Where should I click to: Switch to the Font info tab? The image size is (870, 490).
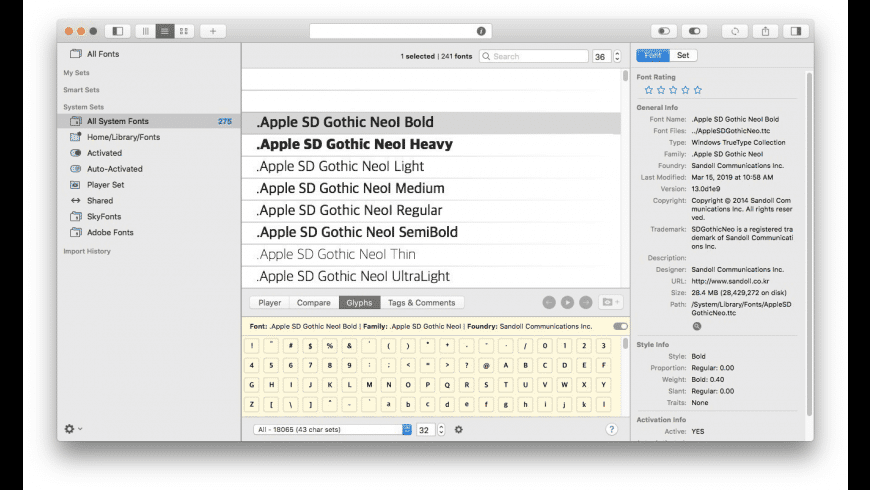(653, 55)
